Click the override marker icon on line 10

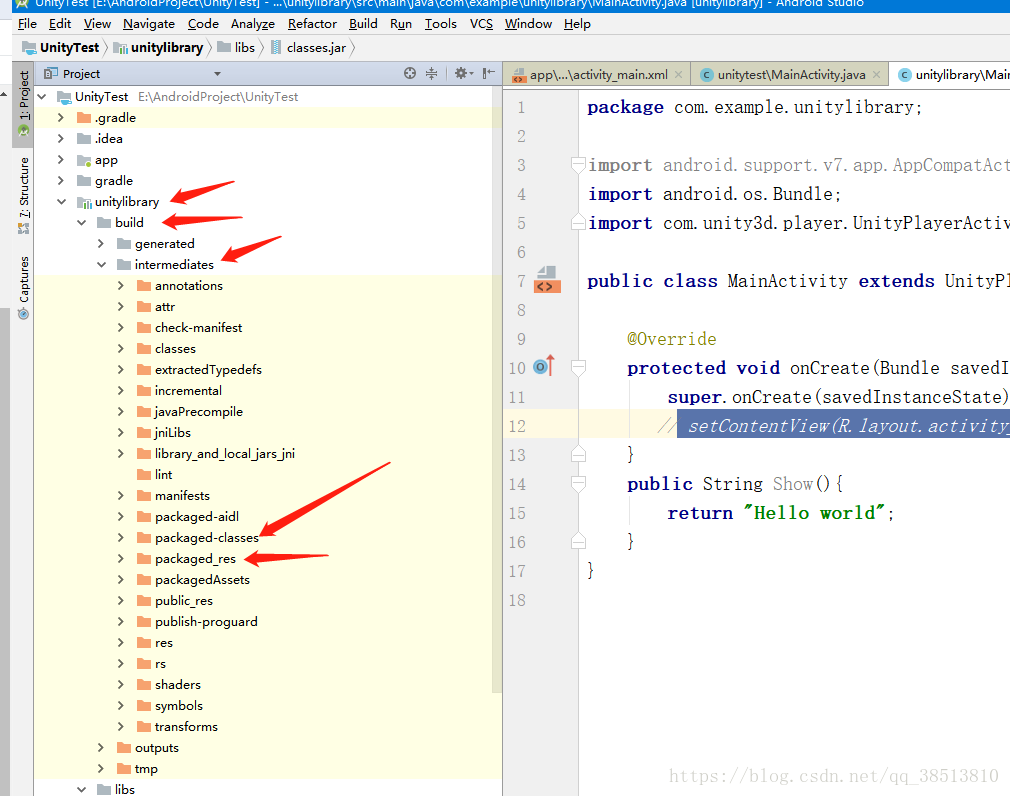(x=544, y=366)
